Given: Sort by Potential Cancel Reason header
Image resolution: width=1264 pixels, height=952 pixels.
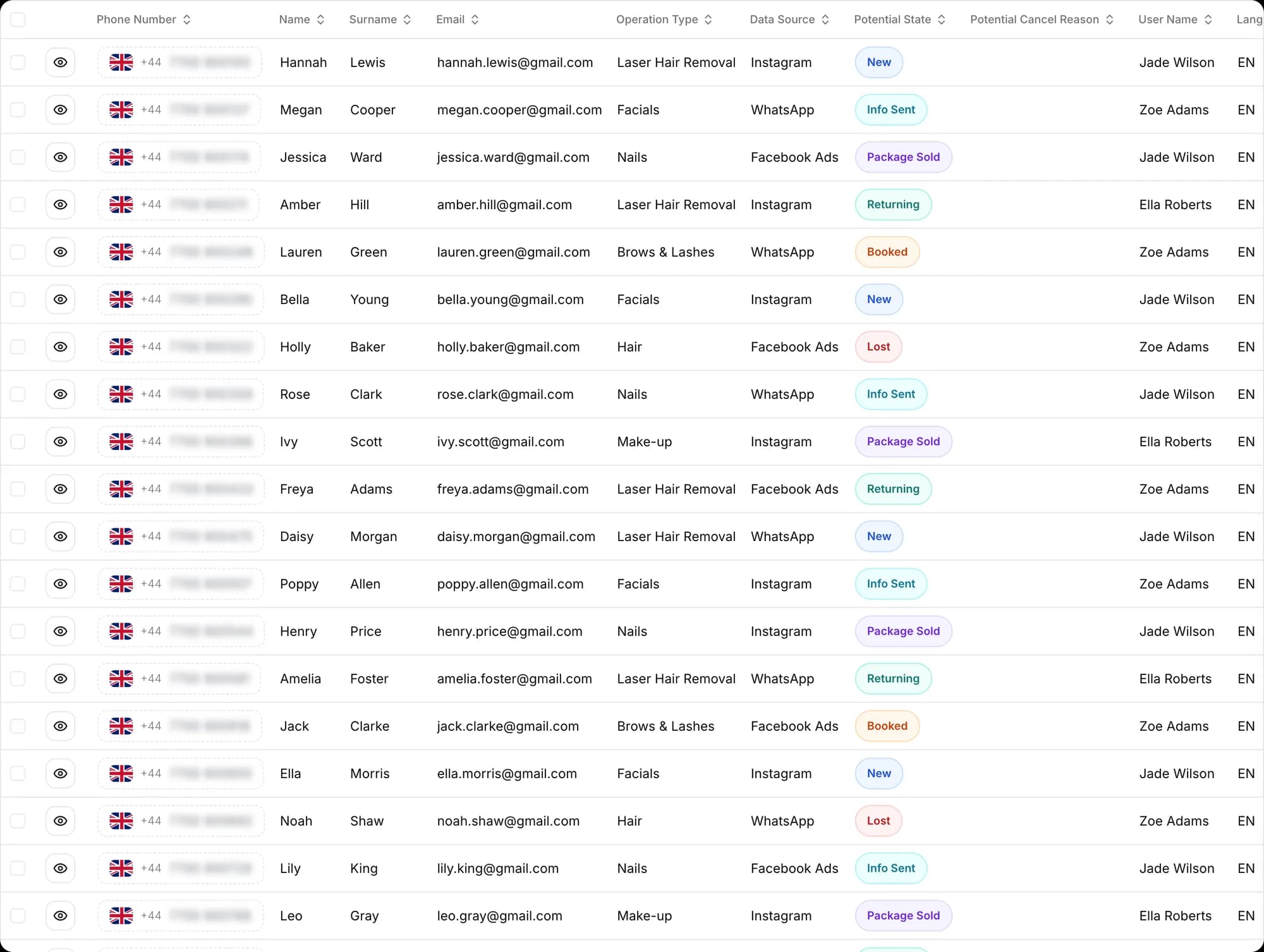Looking at the screenshot, I should pyautogui.click(x=1042, y=20).
